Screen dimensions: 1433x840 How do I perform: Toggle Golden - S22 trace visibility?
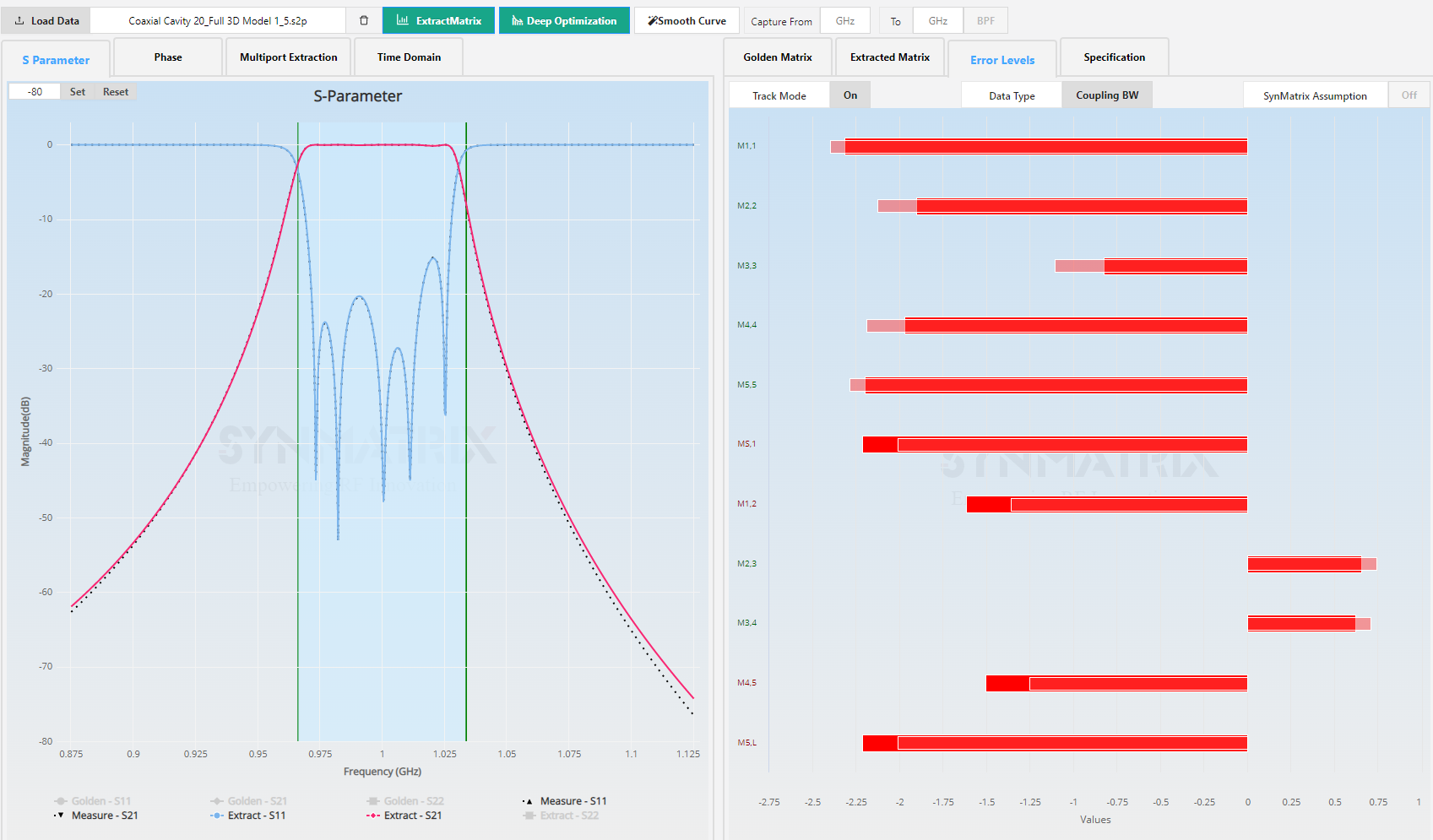click(404, 801)
